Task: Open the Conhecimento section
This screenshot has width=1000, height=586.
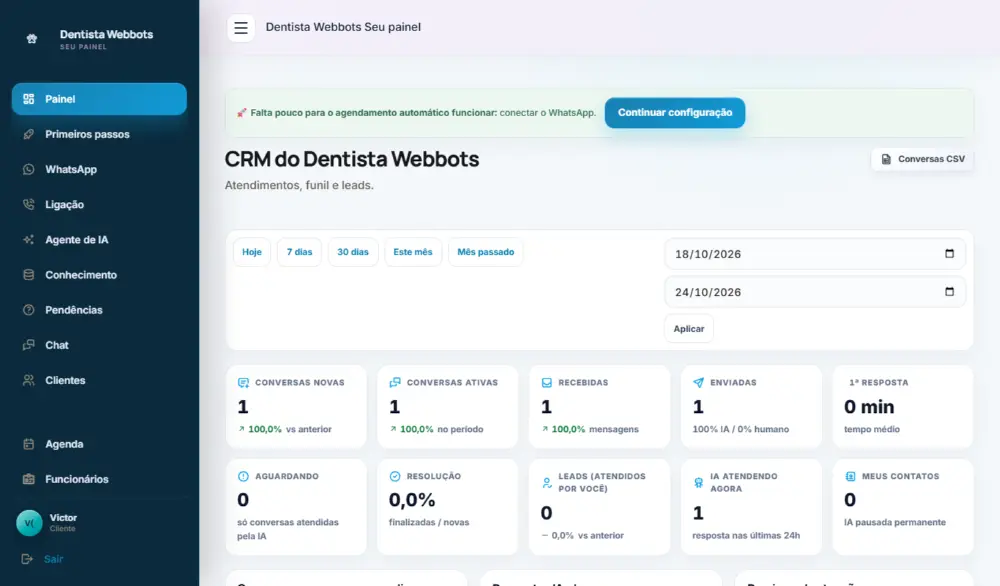Action: click(99, 275)
